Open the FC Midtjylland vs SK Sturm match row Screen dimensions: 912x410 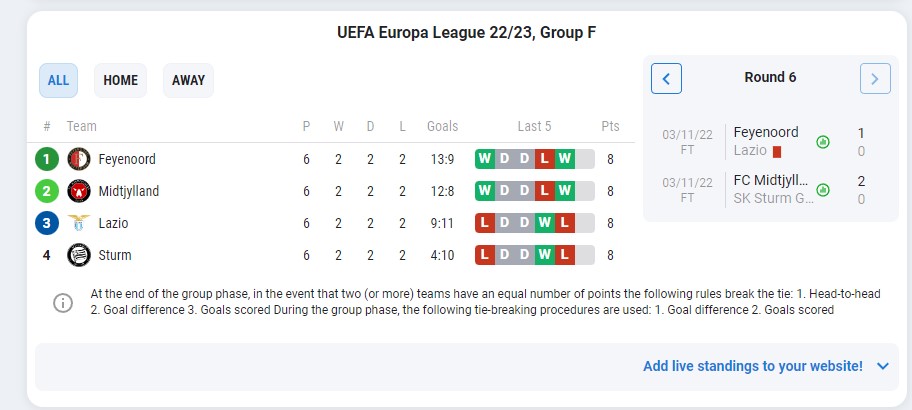[771, 190]
